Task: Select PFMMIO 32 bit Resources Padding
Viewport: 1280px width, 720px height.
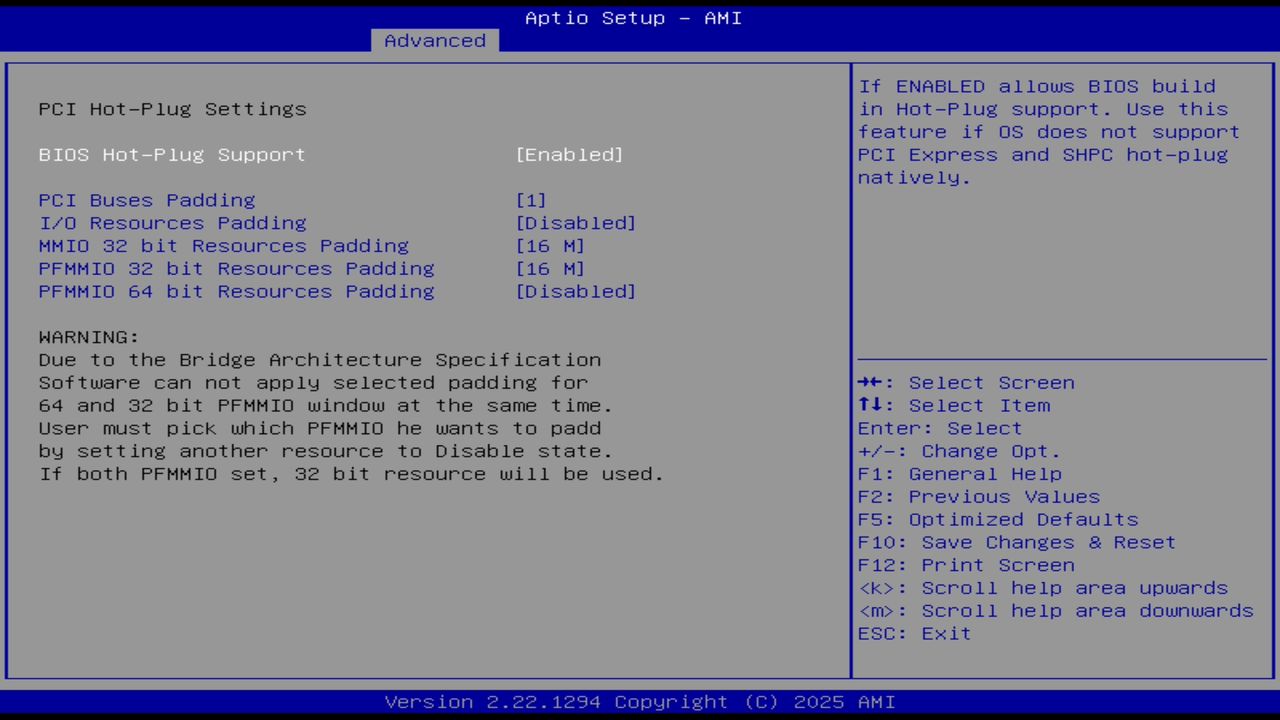Action: (236, 268)
